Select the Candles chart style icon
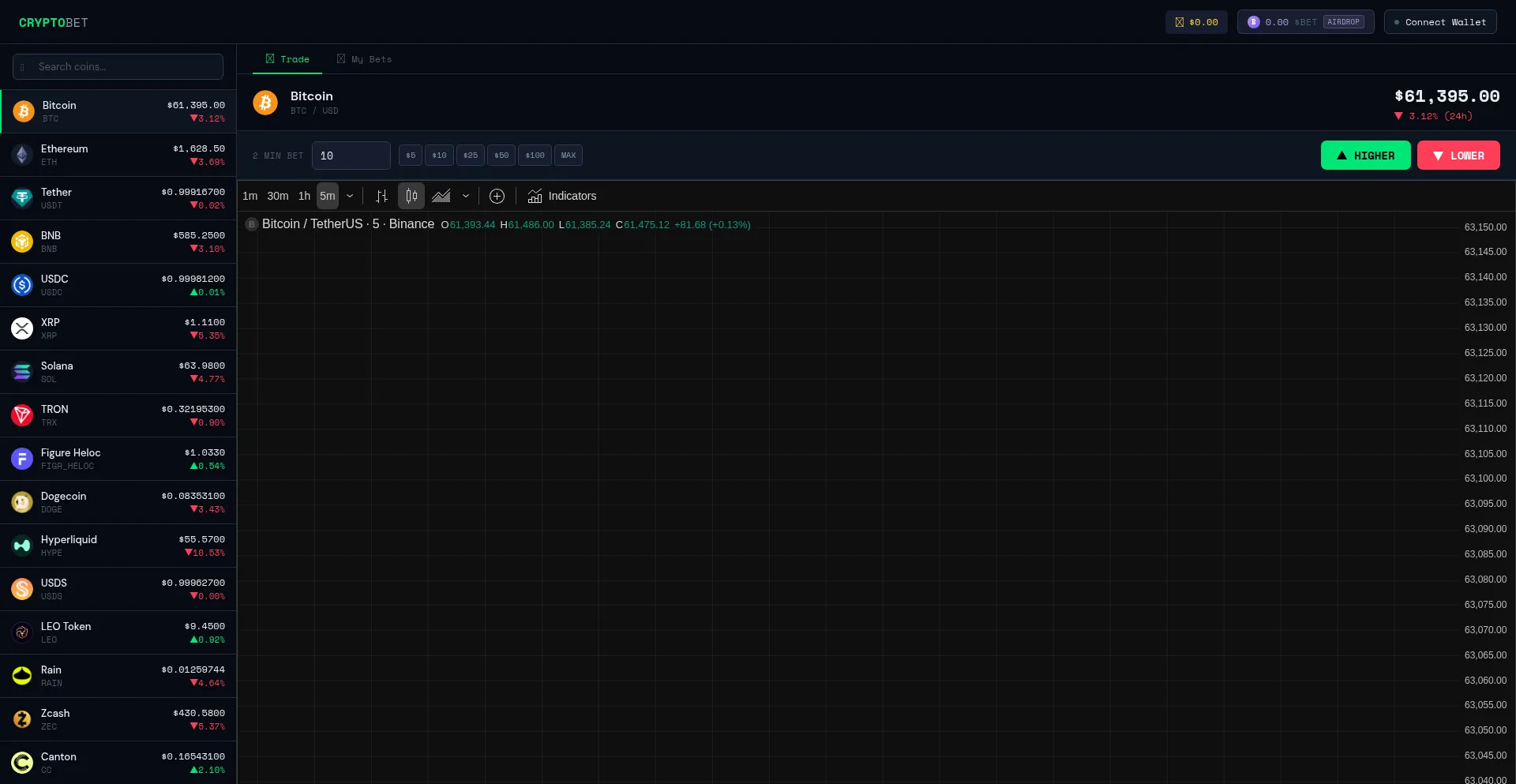 411,196
